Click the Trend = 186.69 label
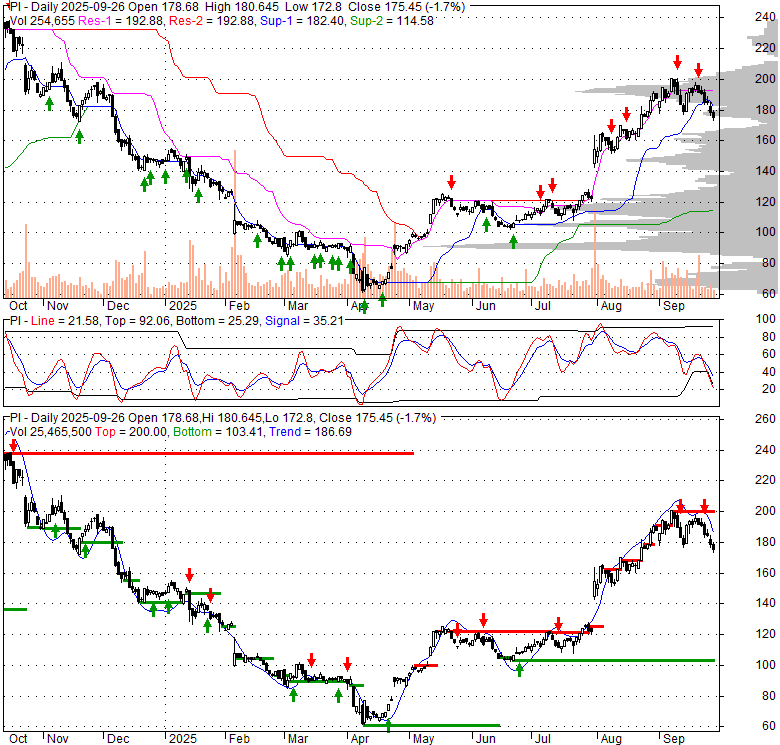Viewport: 780px width, 745px height. click(x=310, y=432)
